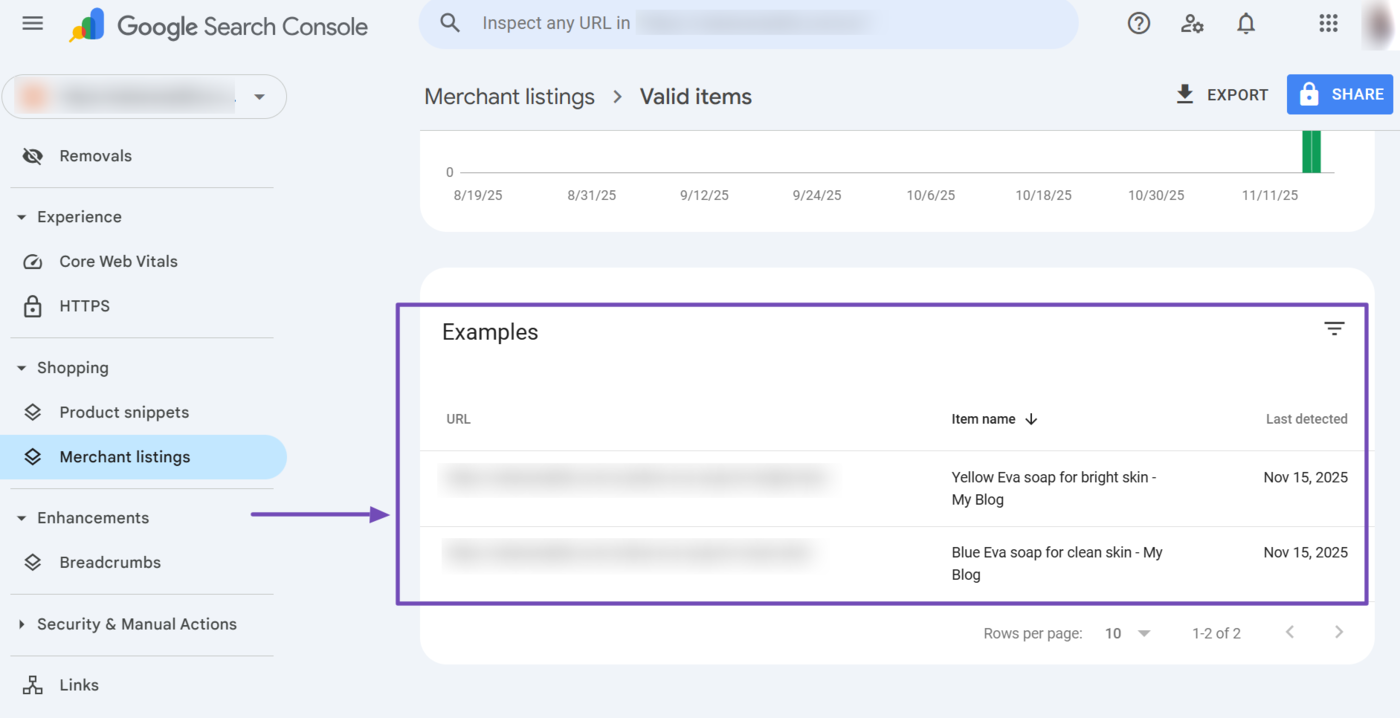The width and height of the screenshot is (1400, 718).
Task: Click the HTTPS lock icon in sidebar
Action: [33, 306]
